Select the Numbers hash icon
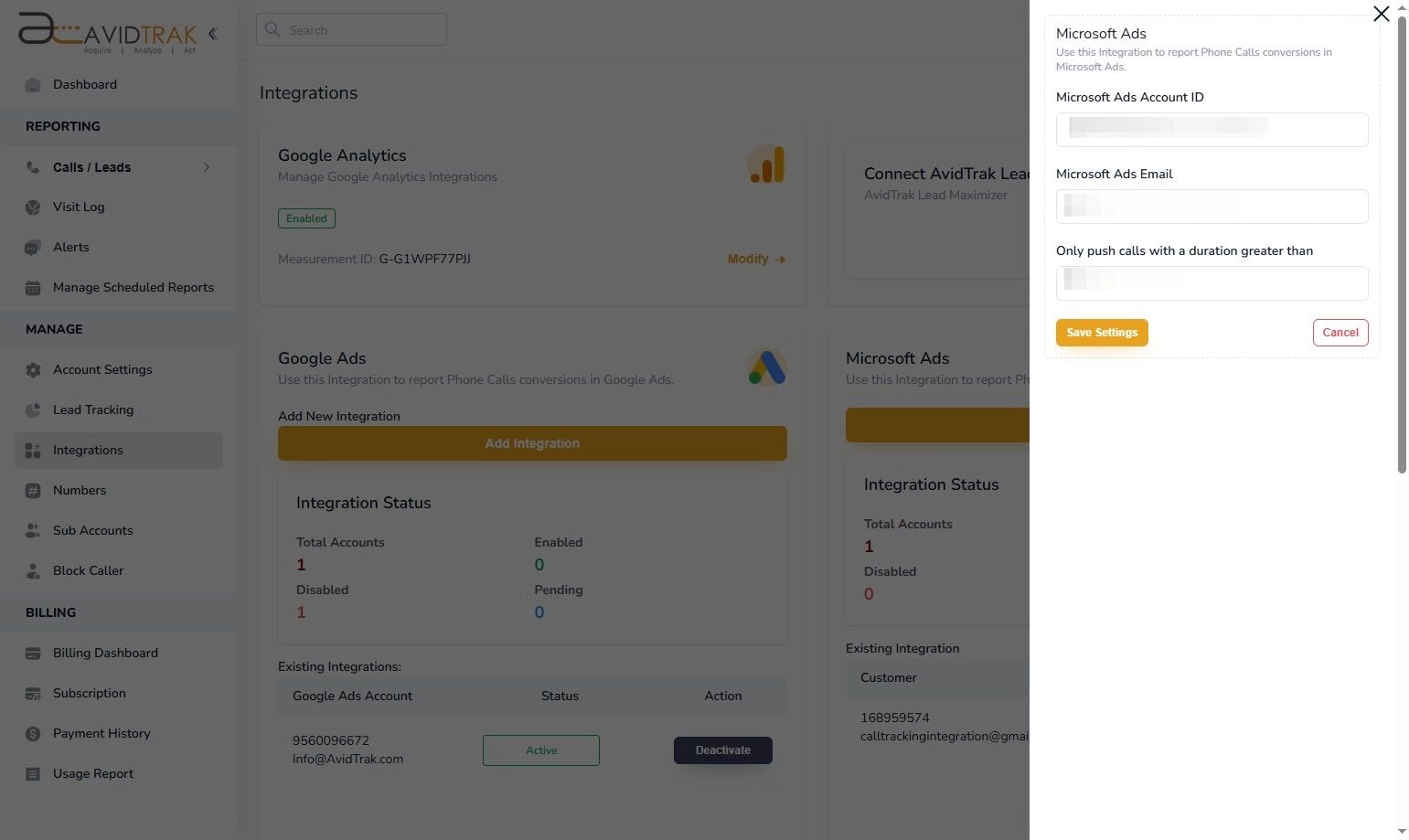 click(x=34, y=490)
